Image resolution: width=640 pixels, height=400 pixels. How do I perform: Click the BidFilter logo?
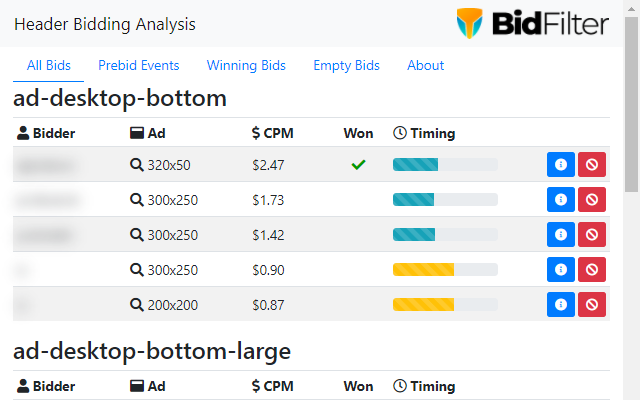tap(527, 23)
